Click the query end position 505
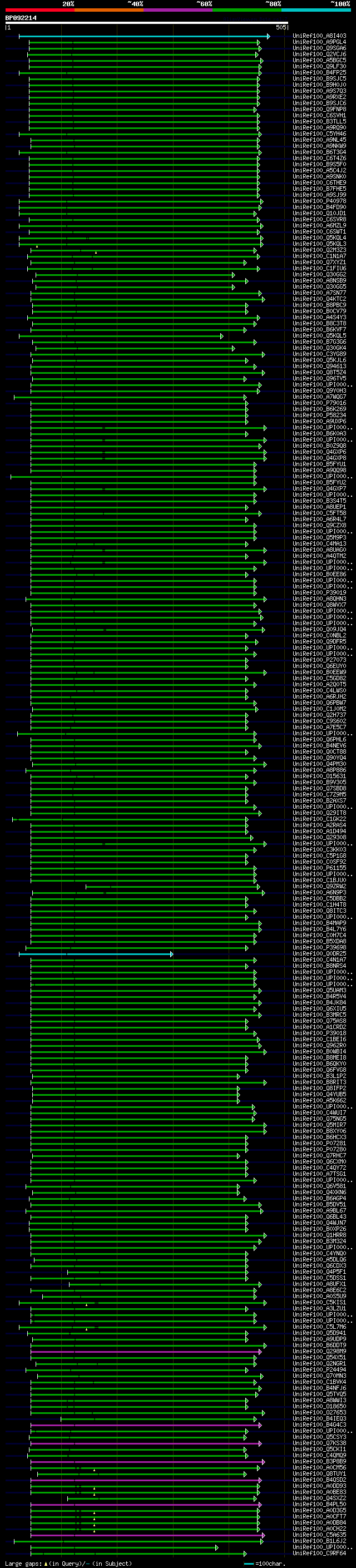The width and height of the screenshot is (356, 1568). 281,27
